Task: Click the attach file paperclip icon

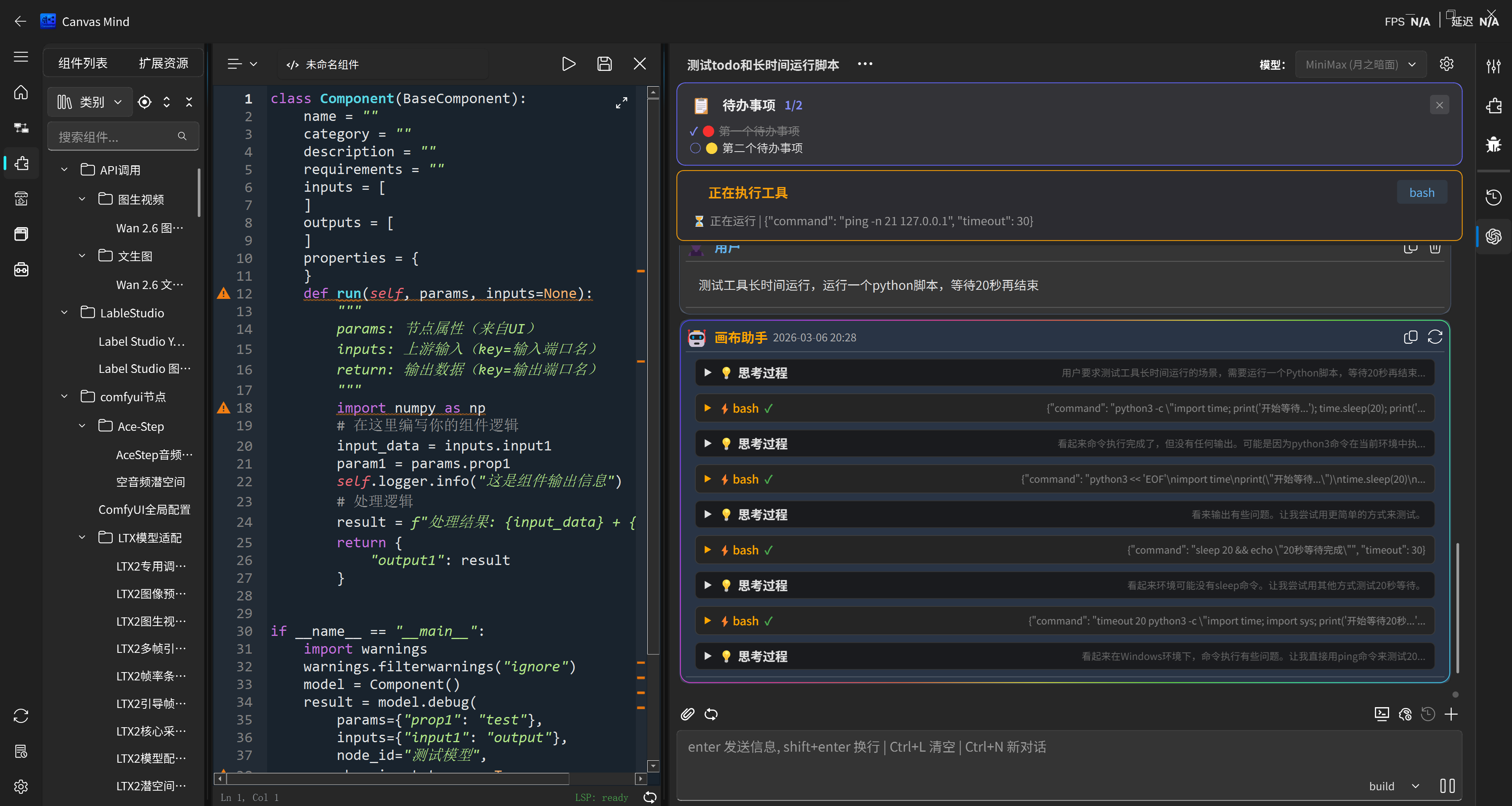Action: [687, 714]
